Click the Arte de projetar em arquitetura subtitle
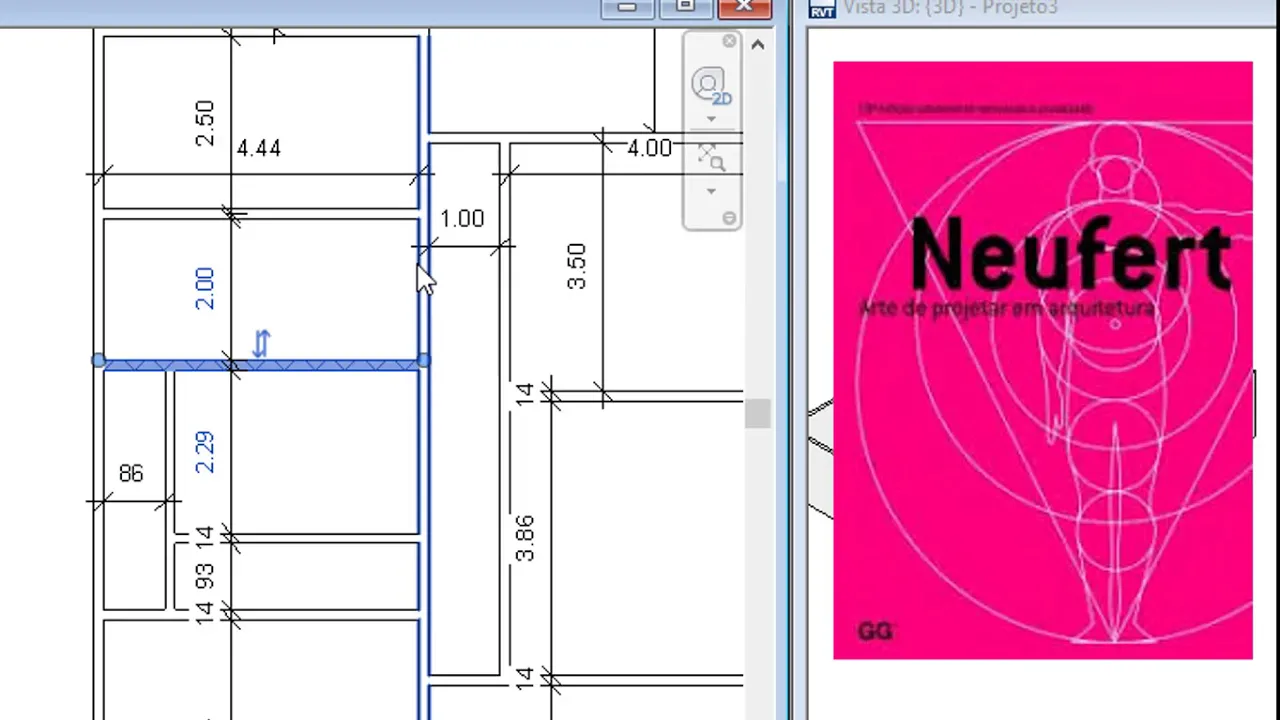 point(1006,308)
